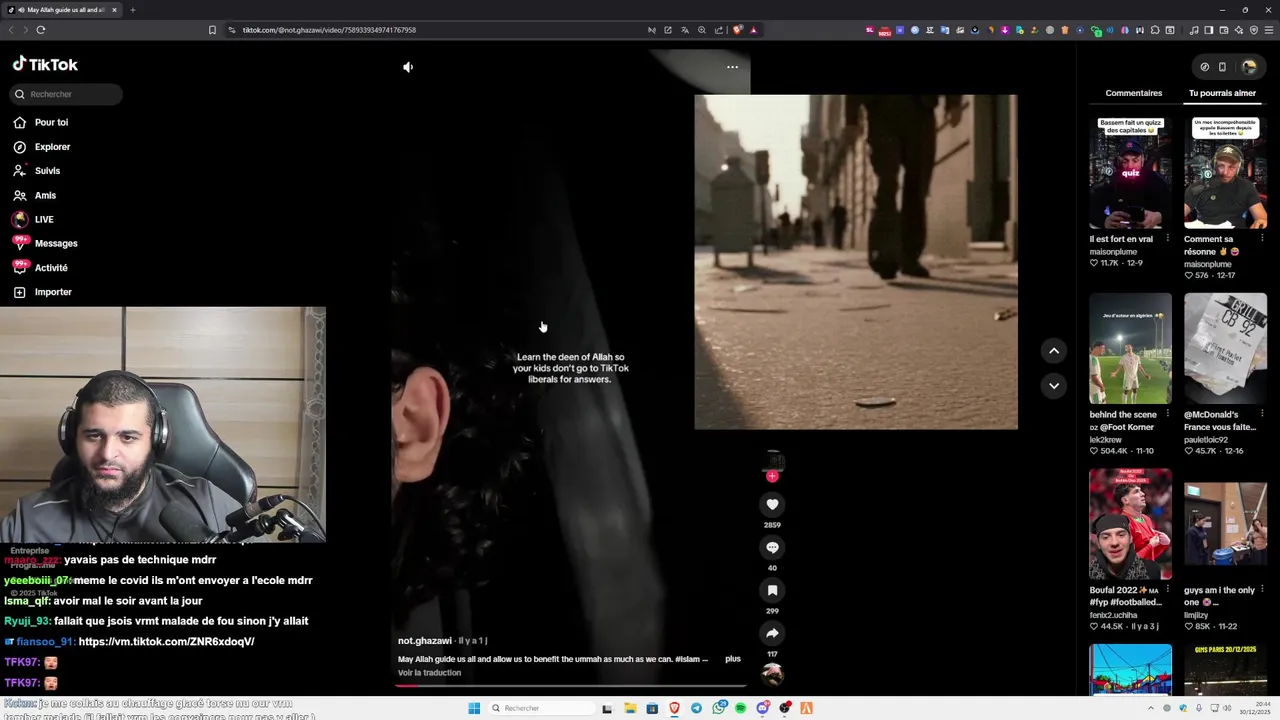
Task: Bookmark this page in the address bar
Action: pos(212,30)
